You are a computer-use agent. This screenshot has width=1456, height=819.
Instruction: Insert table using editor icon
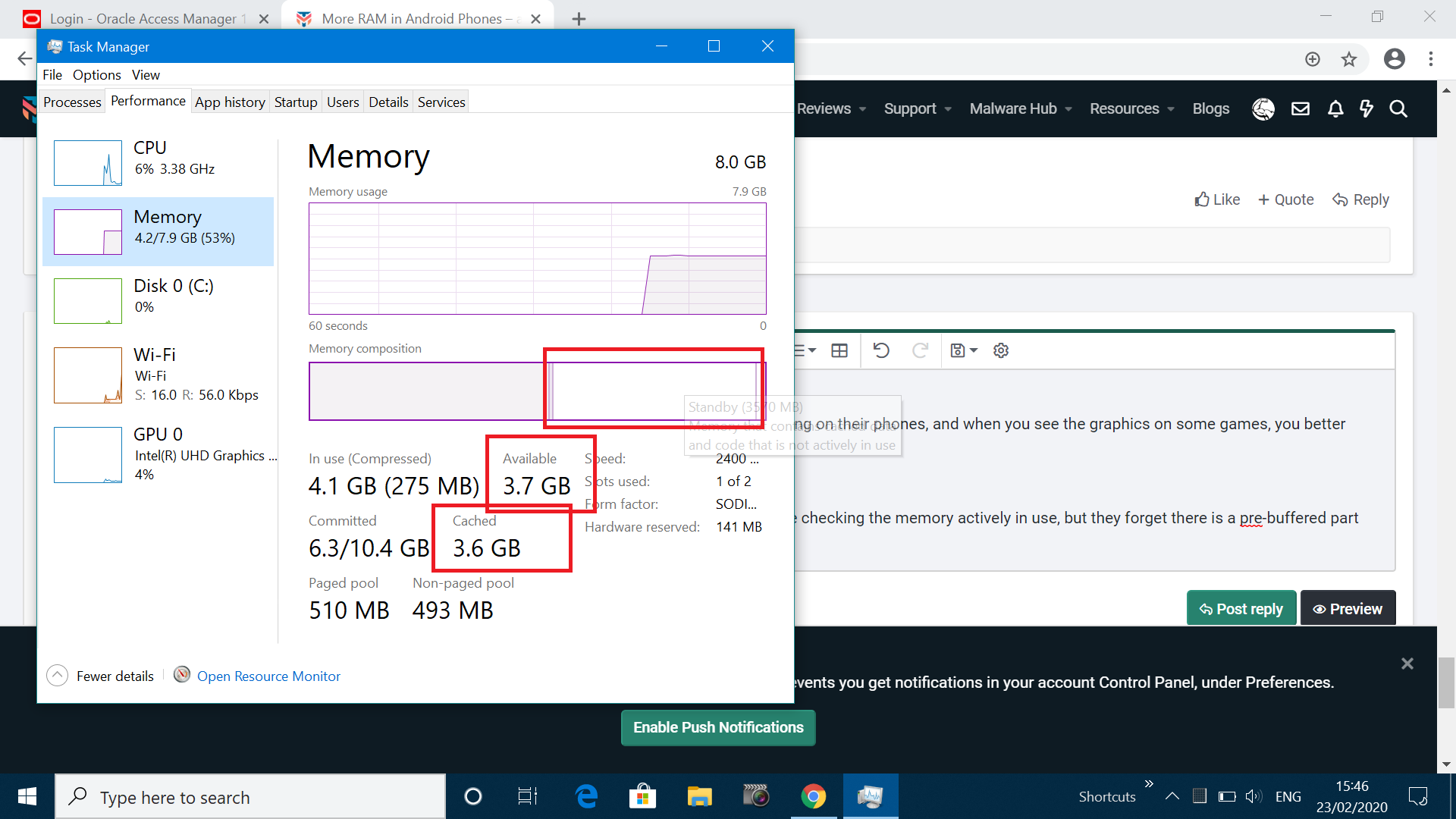pyautogui.click(x=839, y=350)
